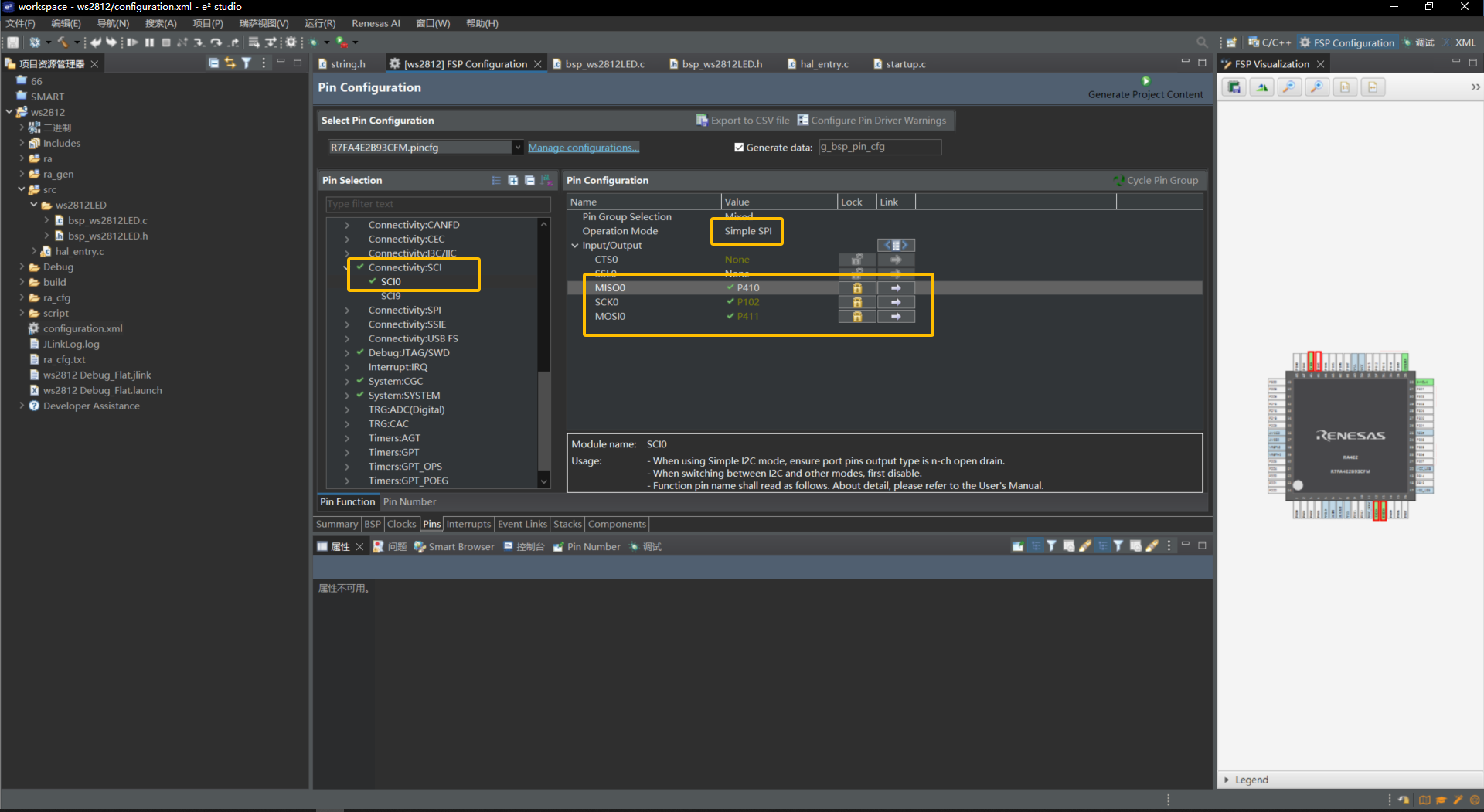
Task: Click the g_bsp_pin_cfg data field
Action: 880,147
